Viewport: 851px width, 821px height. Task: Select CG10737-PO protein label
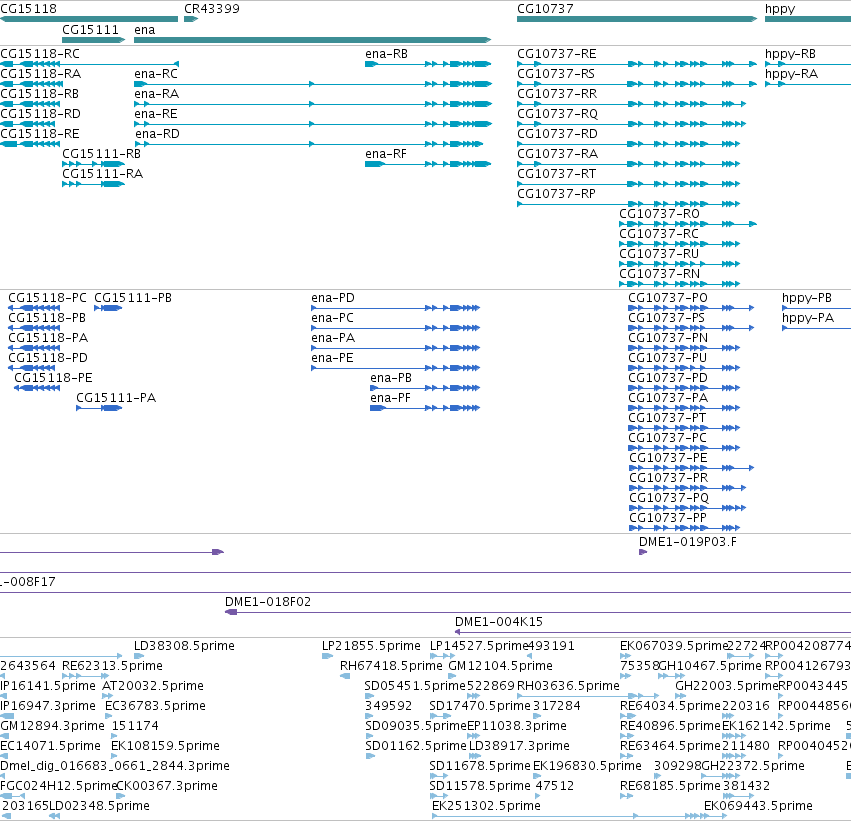pos(668,298)
